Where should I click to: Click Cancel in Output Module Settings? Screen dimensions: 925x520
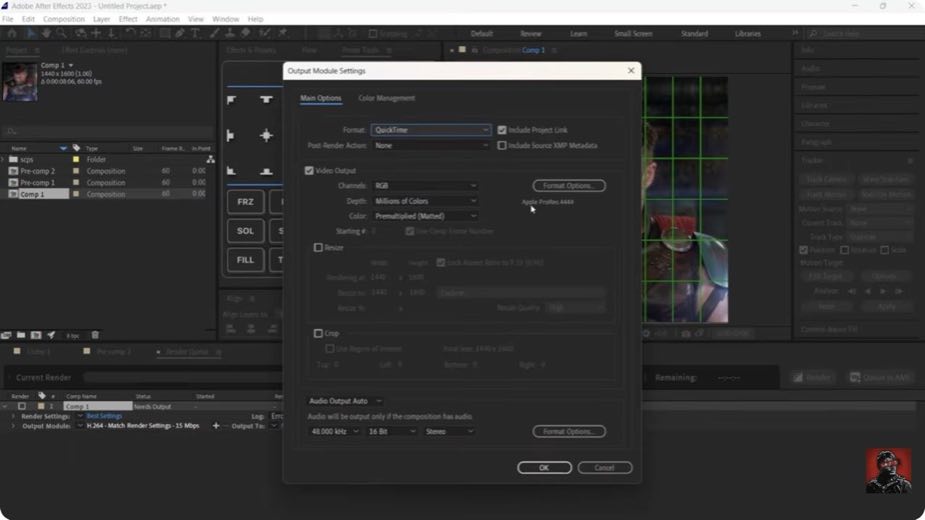click(x=604, y=467)
